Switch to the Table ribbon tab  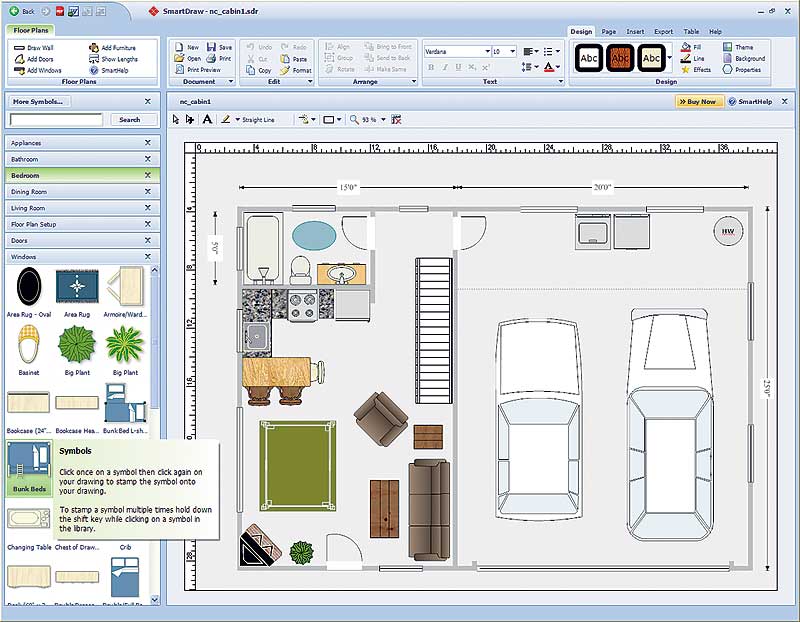pos(691,32)
